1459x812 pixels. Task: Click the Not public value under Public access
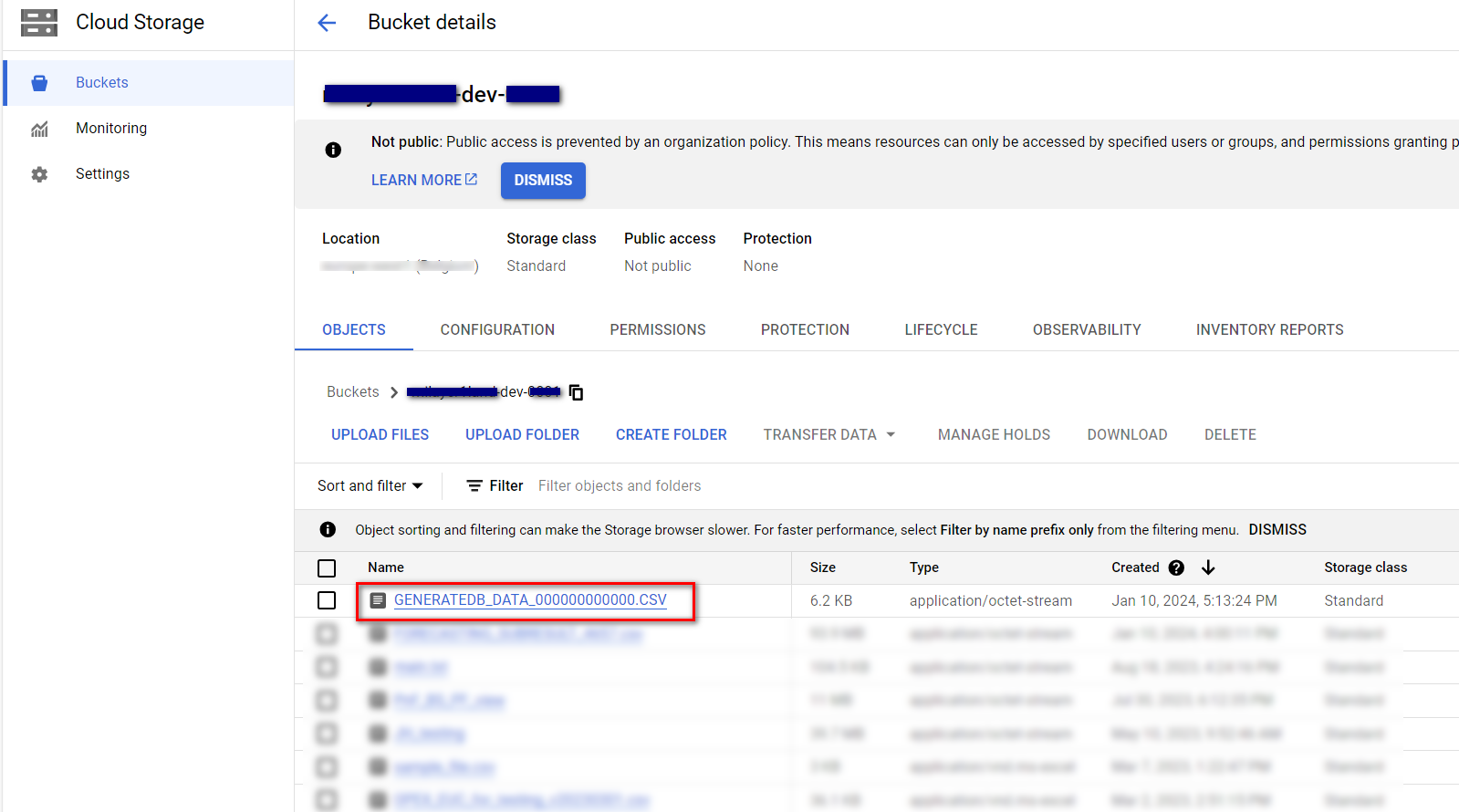pos(658,266)
